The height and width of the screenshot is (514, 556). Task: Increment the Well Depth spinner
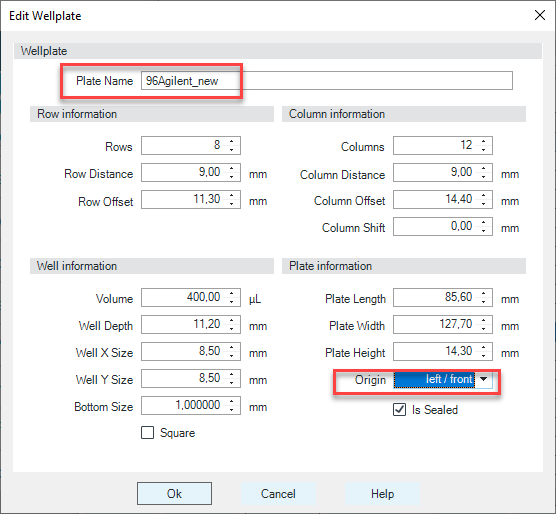(x=232, y=320)
